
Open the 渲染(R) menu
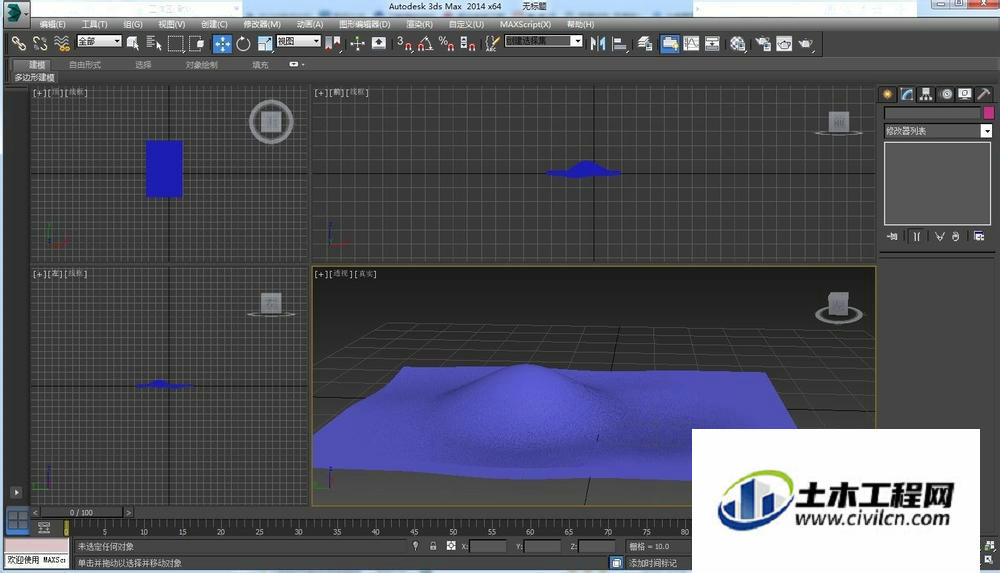click(x=420, y=24)
